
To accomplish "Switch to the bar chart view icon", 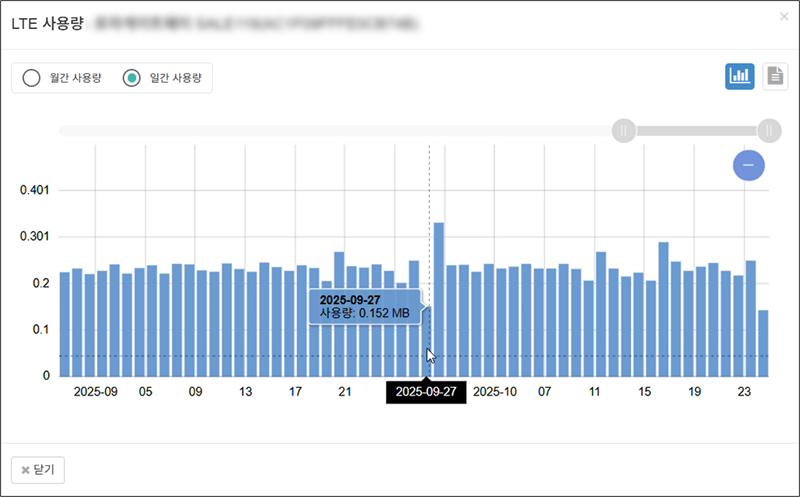I will pyautogui.click(x=739, y=76).
